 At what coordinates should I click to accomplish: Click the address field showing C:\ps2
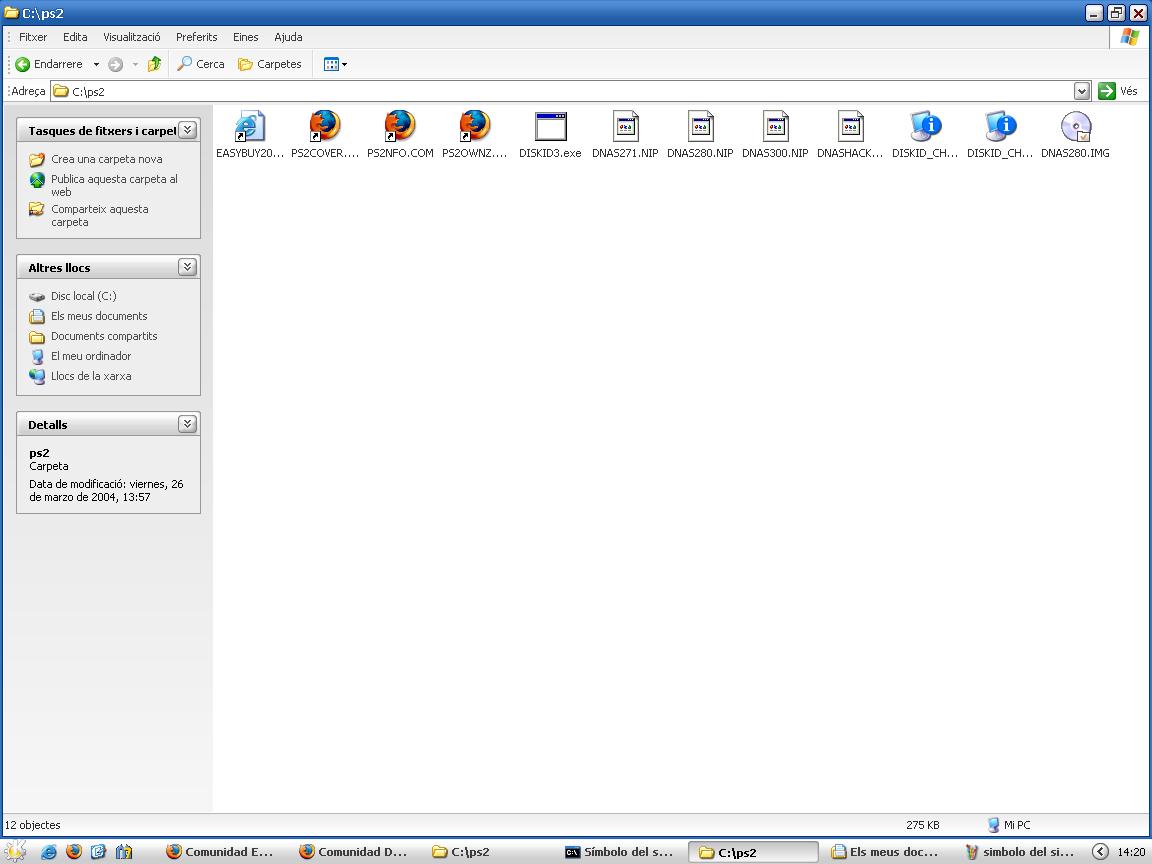(x=560, y=91)
